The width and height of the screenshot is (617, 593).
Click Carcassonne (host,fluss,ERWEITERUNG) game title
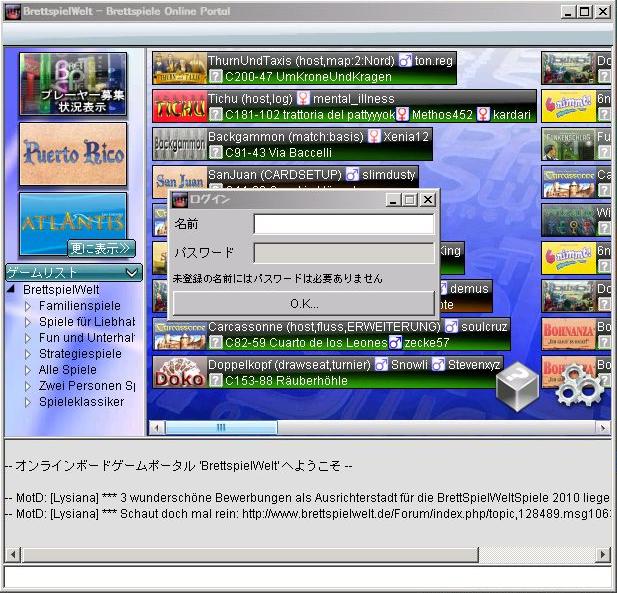click(324, 327)
